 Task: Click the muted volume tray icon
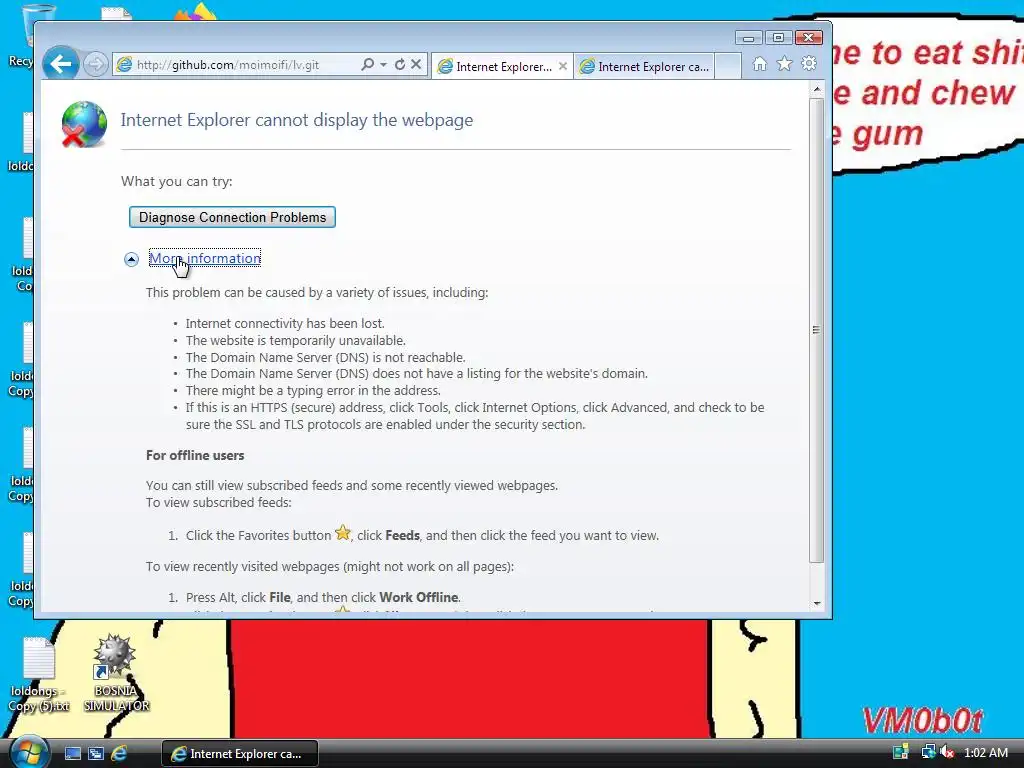(946, 752)
